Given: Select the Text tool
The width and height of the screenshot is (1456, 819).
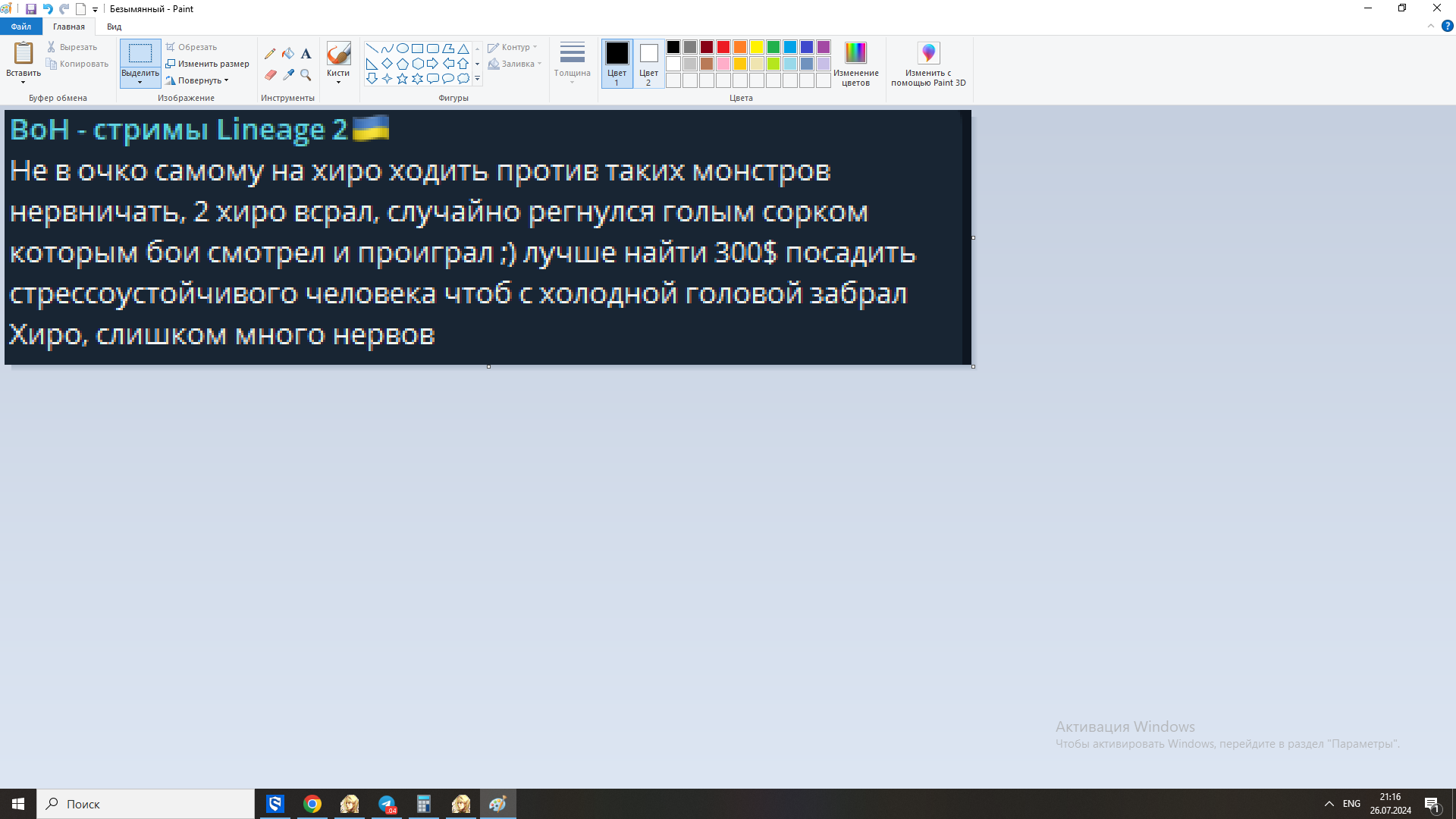Looking at the screenshot, I should pos(306,53).
